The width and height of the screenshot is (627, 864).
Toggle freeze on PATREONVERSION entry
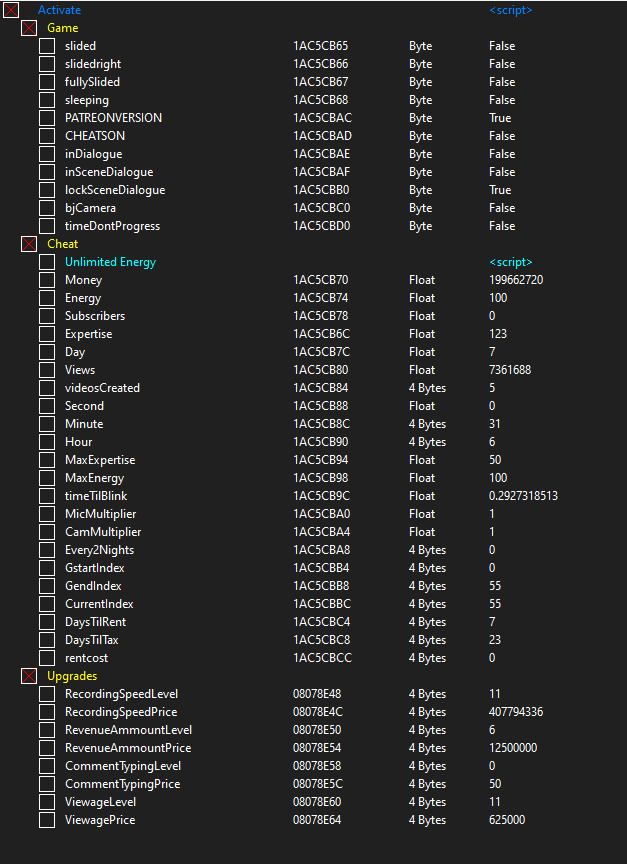coord(47,118)
